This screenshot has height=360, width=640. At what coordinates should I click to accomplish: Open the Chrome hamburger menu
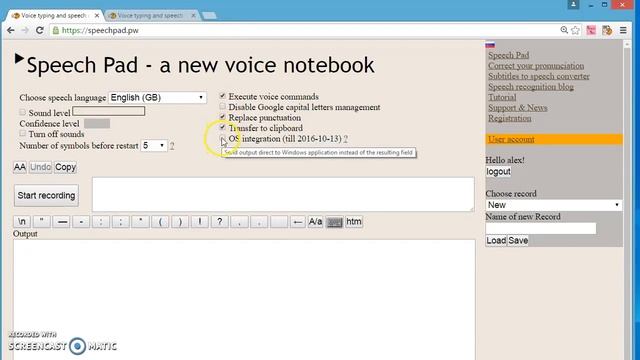[623, 30]
